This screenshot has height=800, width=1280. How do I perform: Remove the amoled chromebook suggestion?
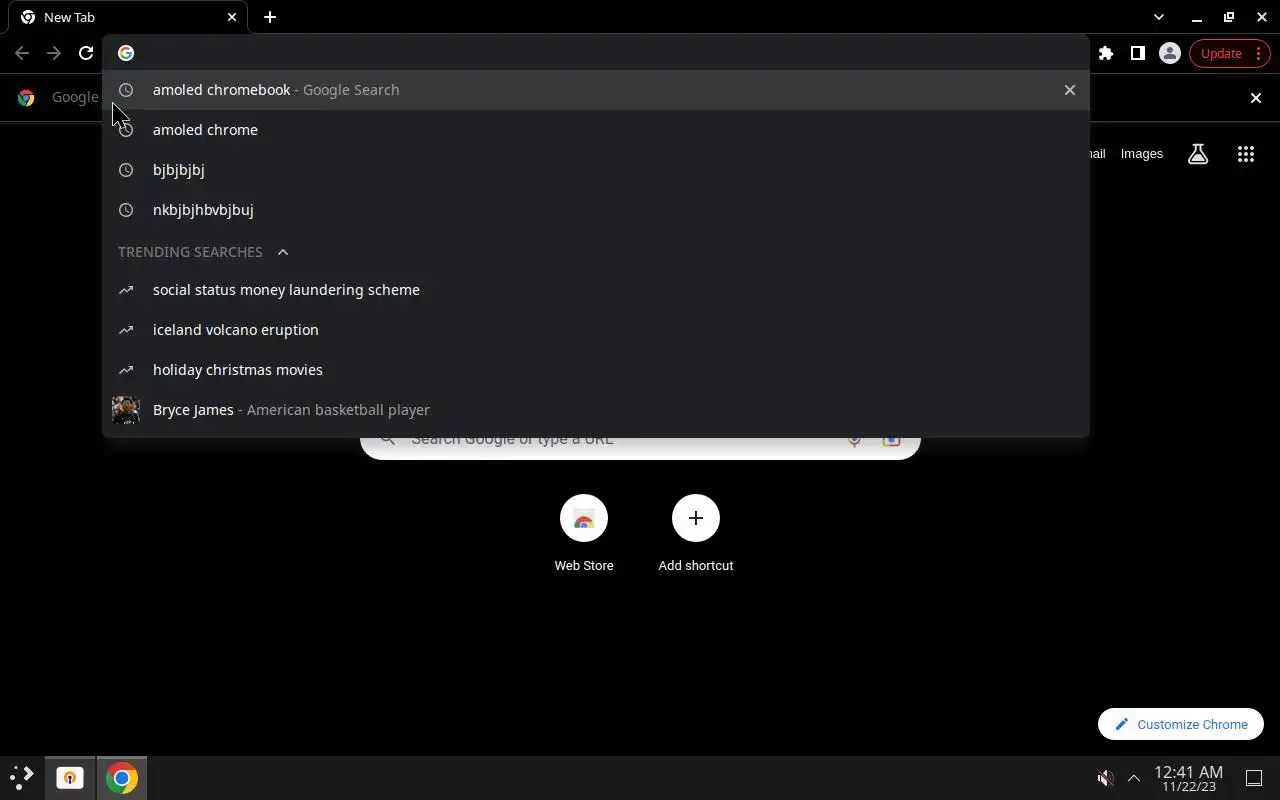point(1070,90)
